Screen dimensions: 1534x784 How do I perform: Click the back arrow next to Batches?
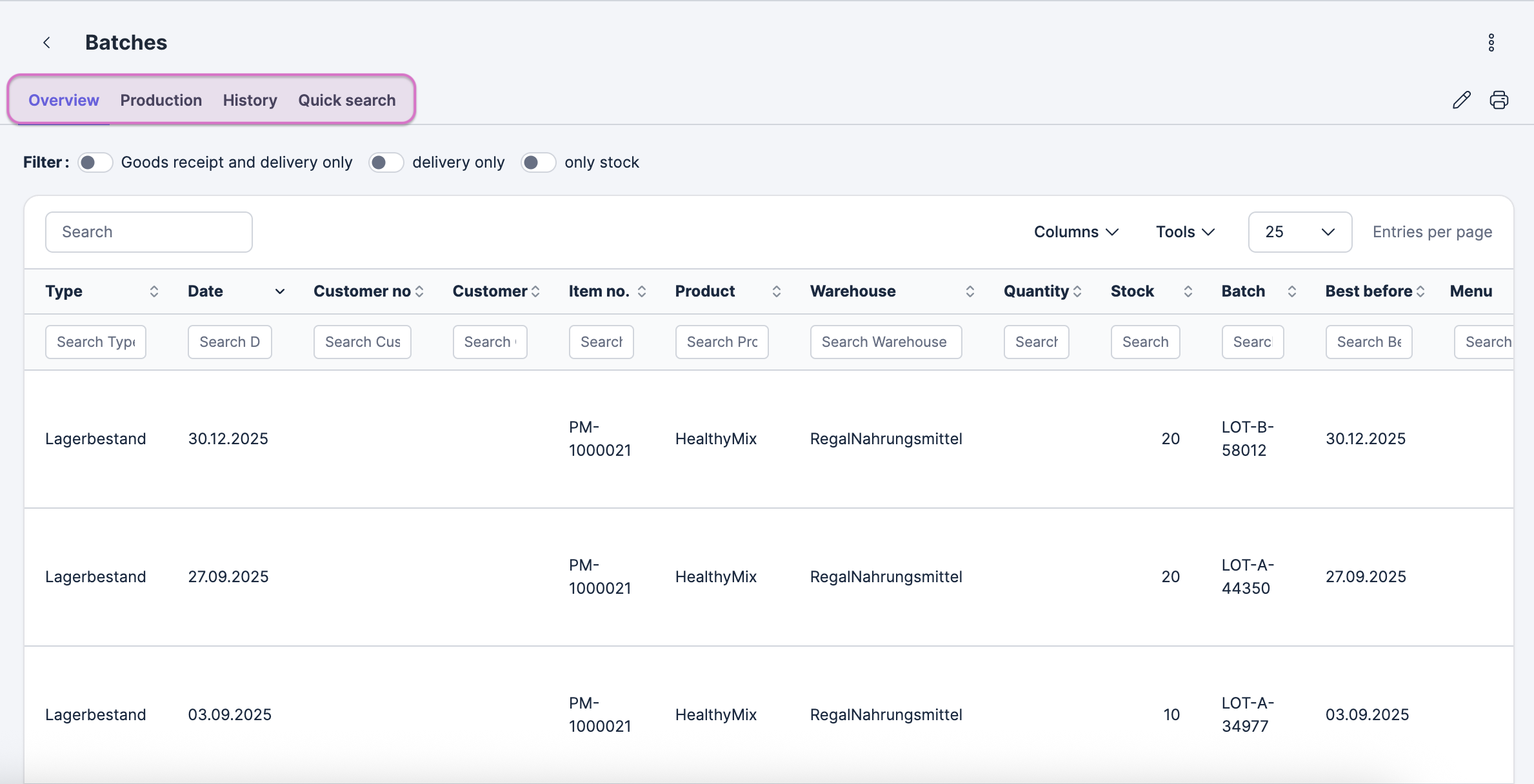[x=46, y=43]
